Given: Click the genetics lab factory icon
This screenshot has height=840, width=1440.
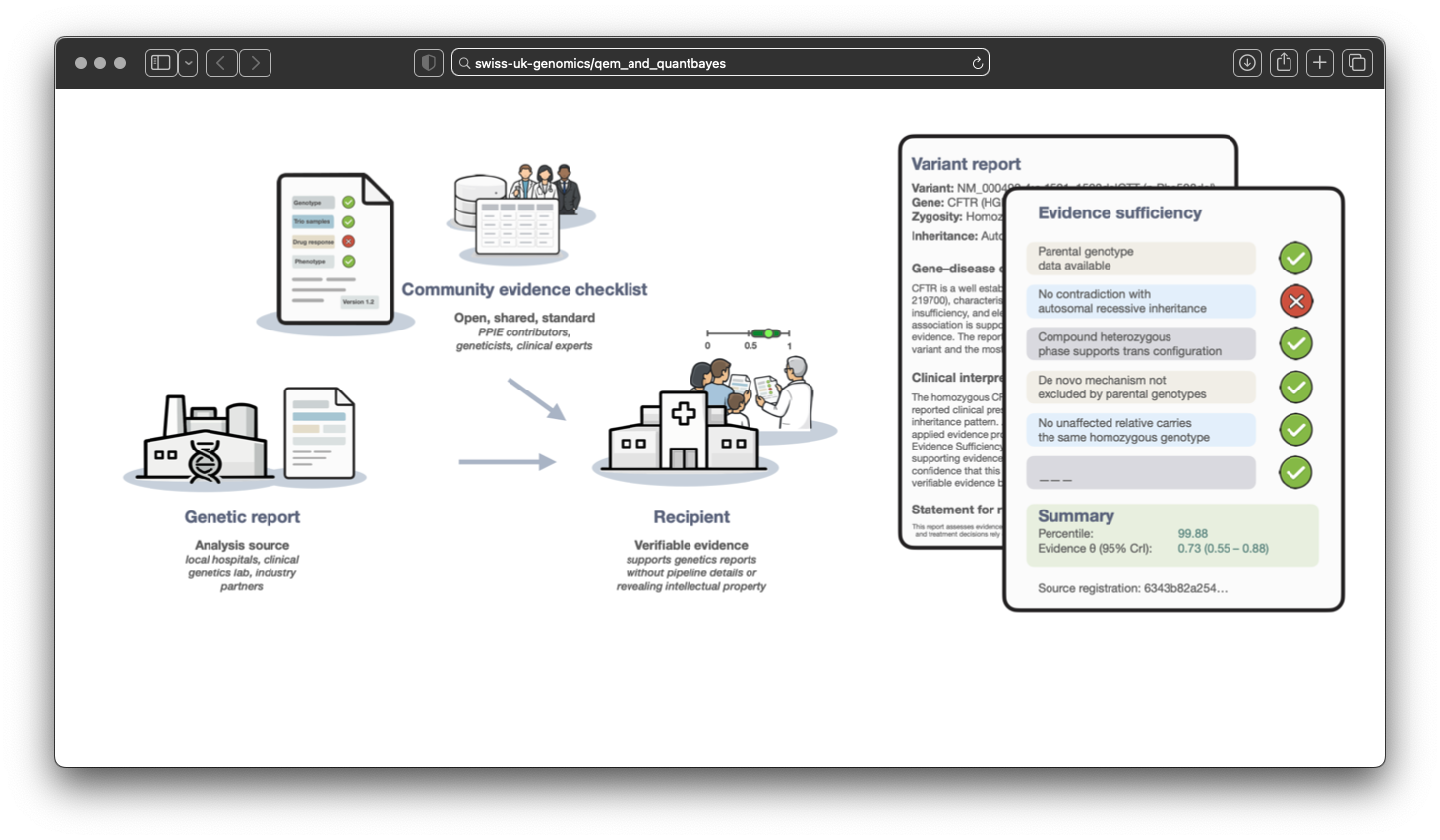Looking at the screenshot, I should coord(206,439).
